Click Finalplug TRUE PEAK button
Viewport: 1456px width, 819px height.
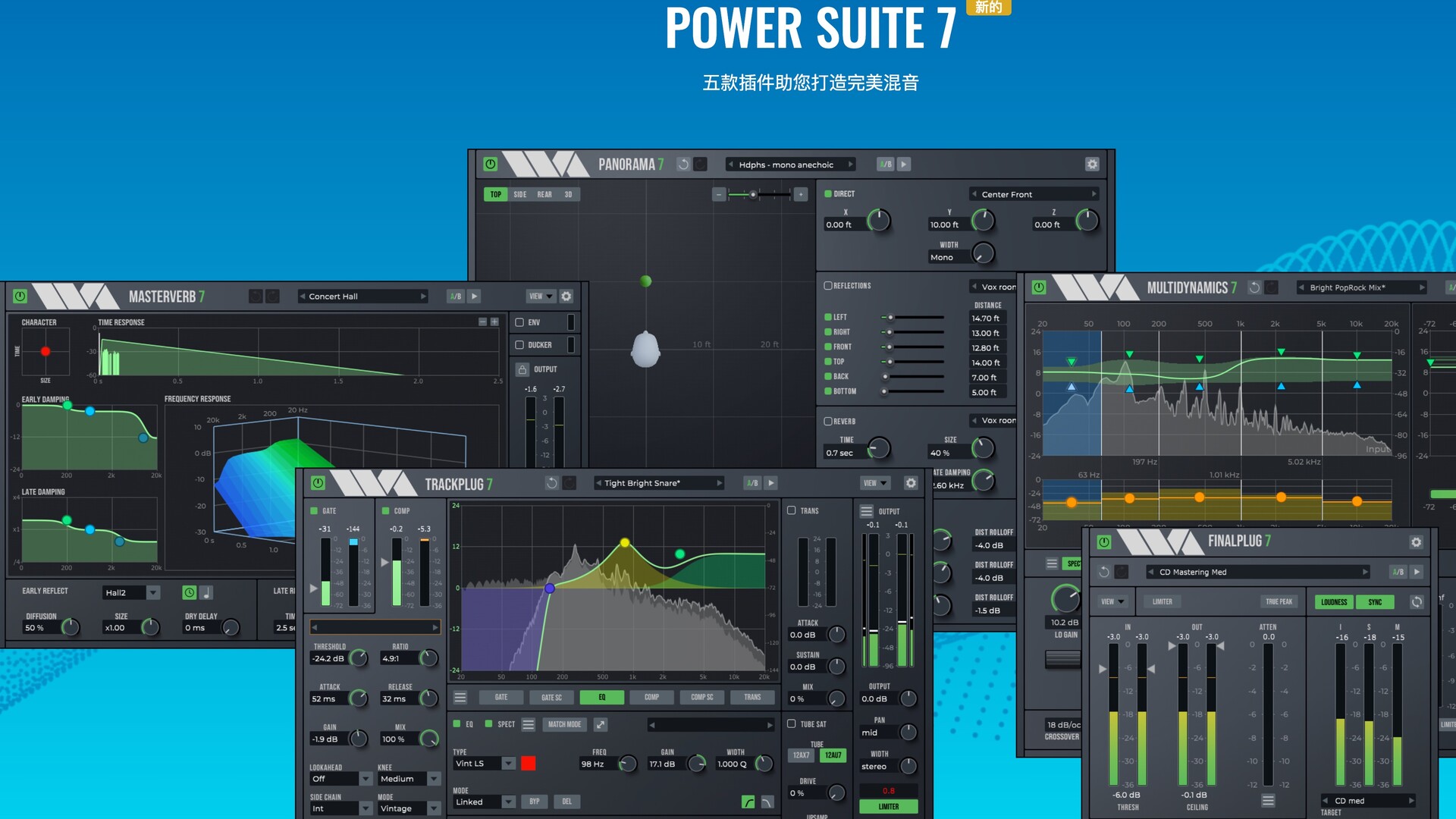pos(1279,602)
